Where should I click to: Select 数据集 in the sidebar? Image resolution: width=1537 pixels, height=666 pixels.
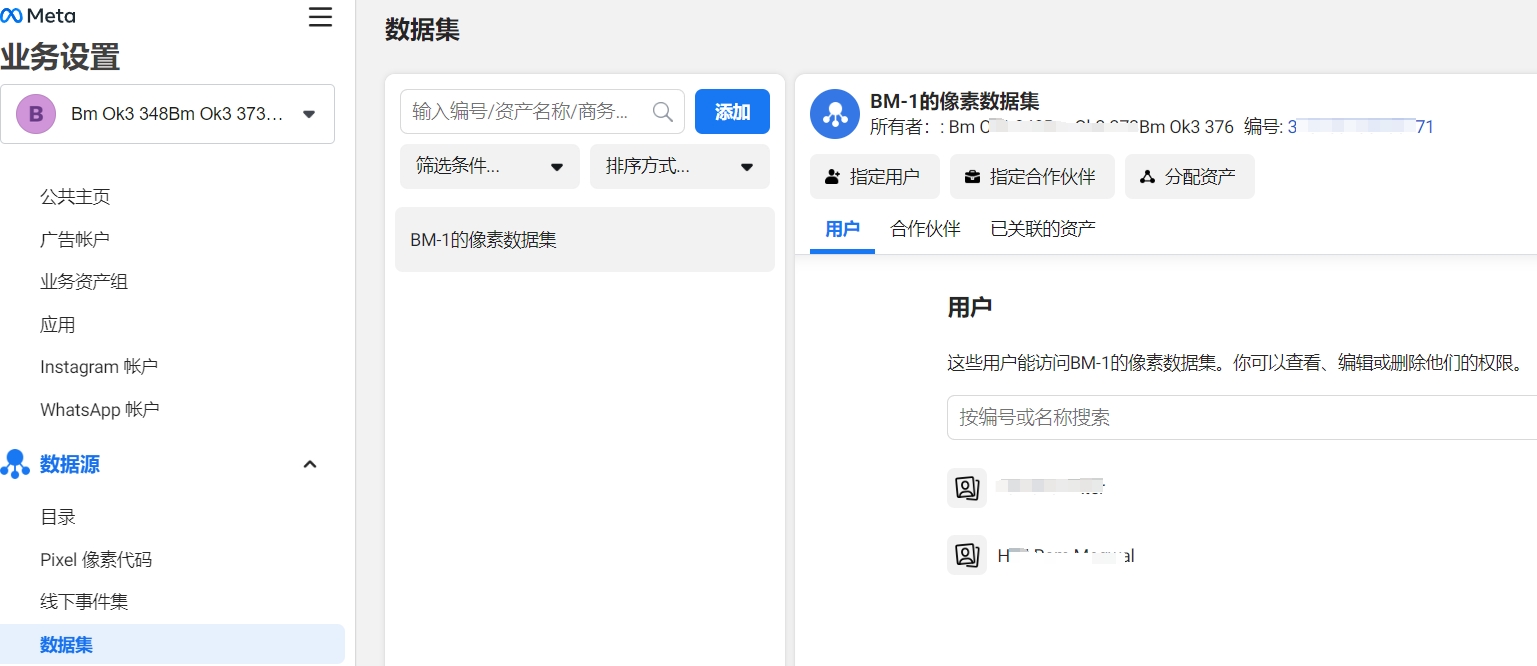pyautogui.click(x=172, y=645)
